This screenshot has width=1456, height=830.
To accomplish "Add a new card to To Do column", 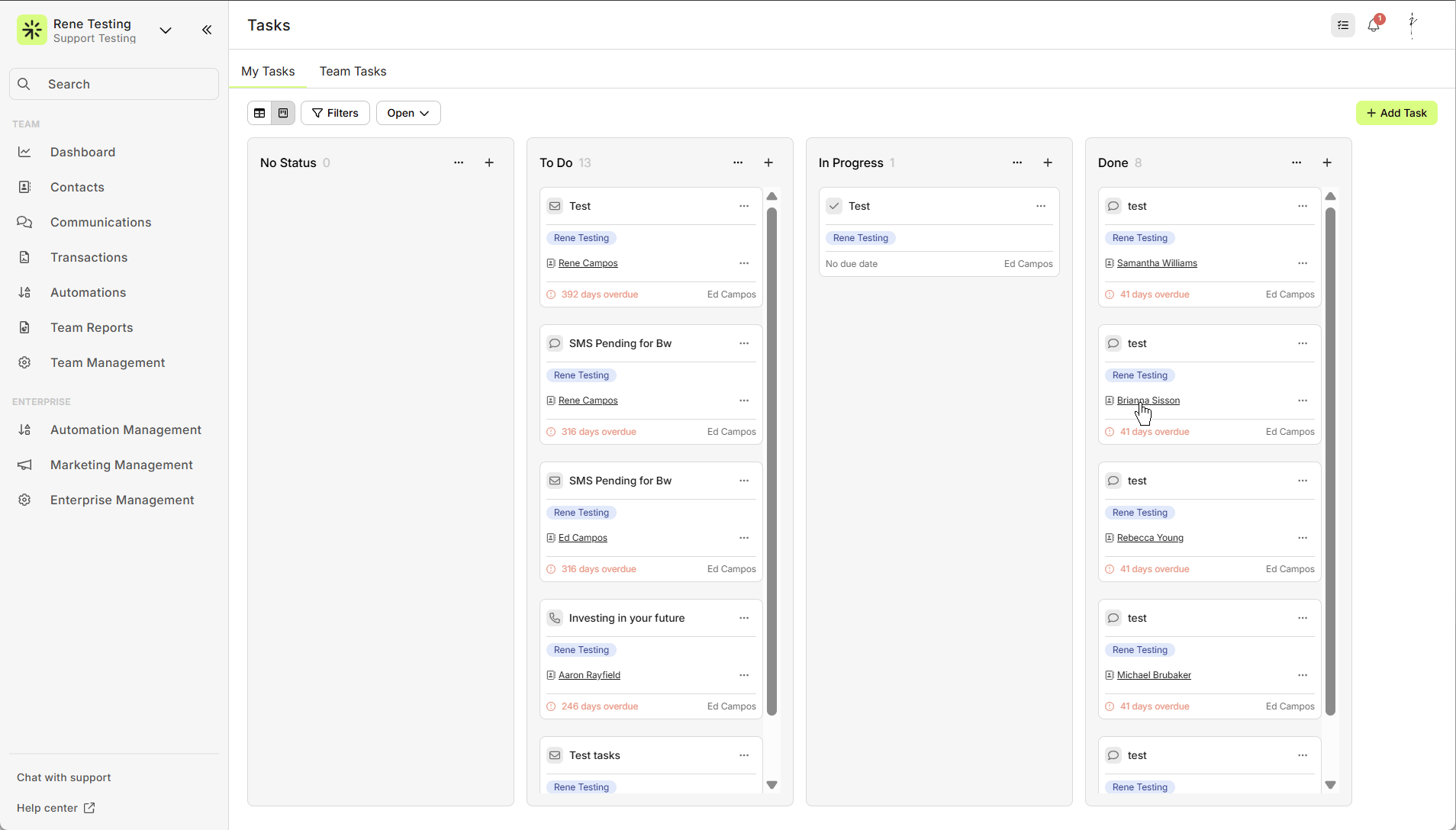I will click(x=768, y=162).
